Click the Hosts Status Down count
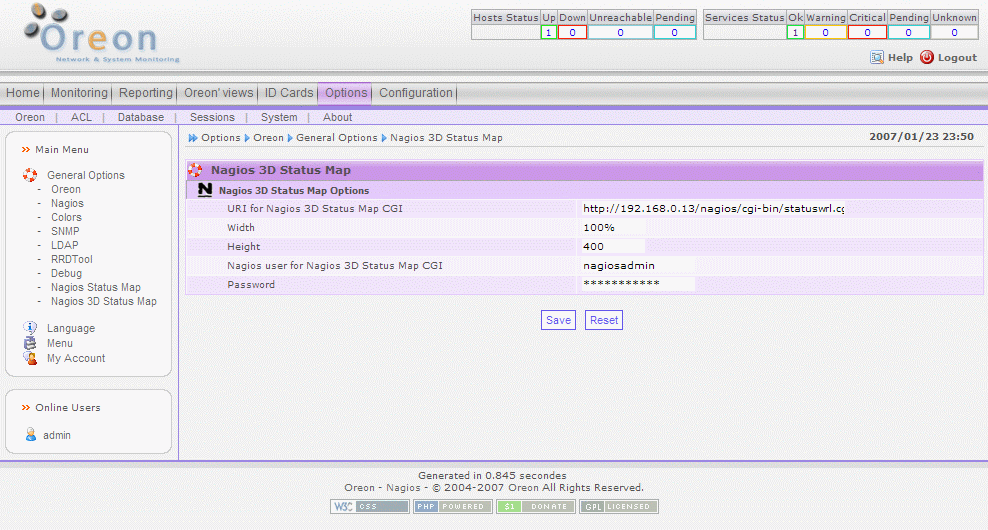 572,33
